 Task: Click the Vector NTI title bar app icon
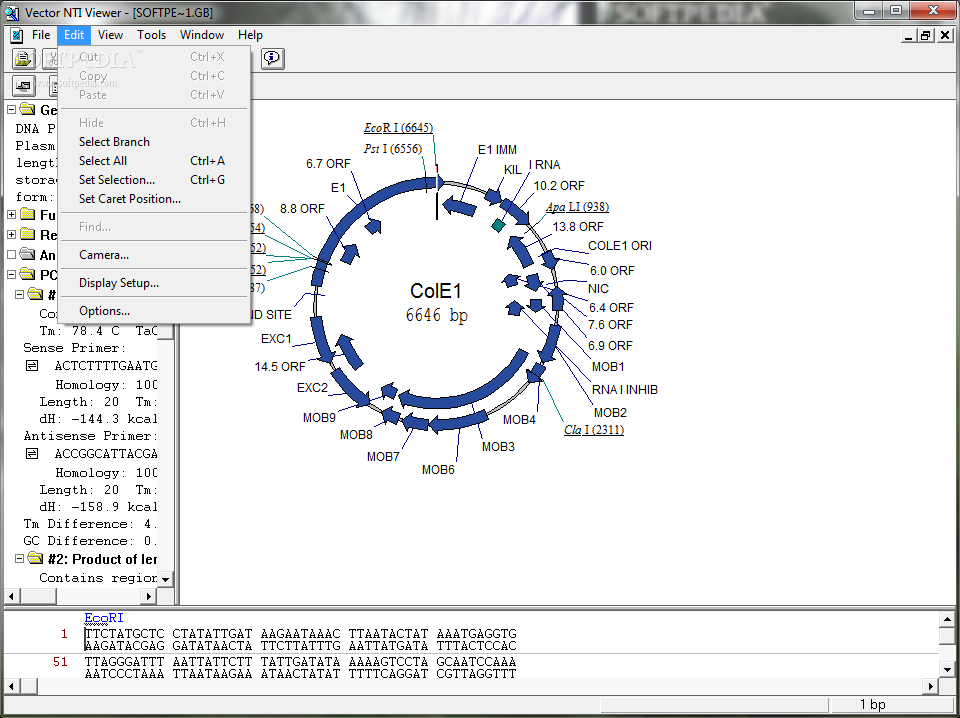pyautogui.click(x=12, y=12)
